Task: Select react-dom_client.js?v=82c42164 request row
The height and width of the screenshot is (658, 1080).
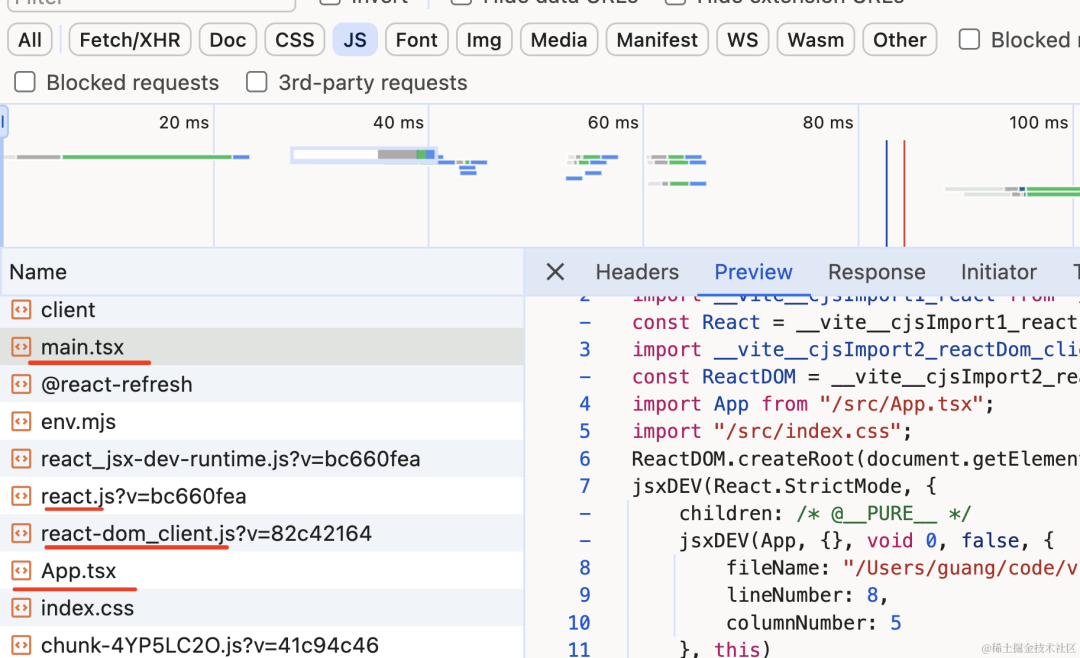Action: click(262, 533)
